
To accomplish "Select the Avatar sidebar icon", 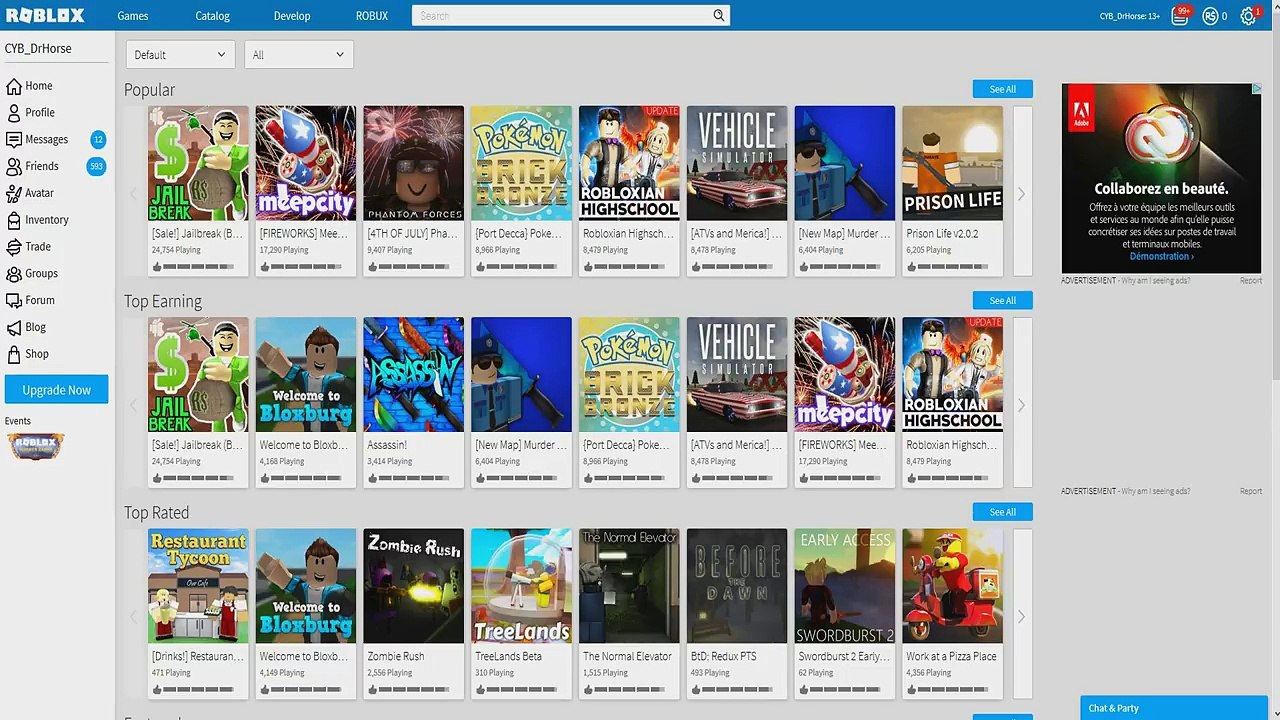I will [14, 193].
